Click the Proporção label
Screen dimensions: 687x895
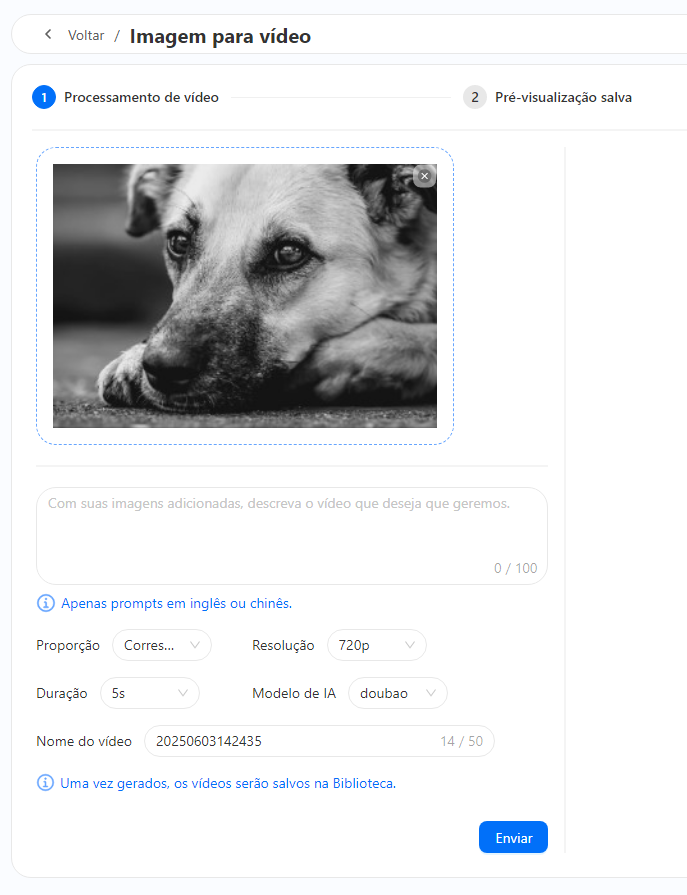[68, 646]
